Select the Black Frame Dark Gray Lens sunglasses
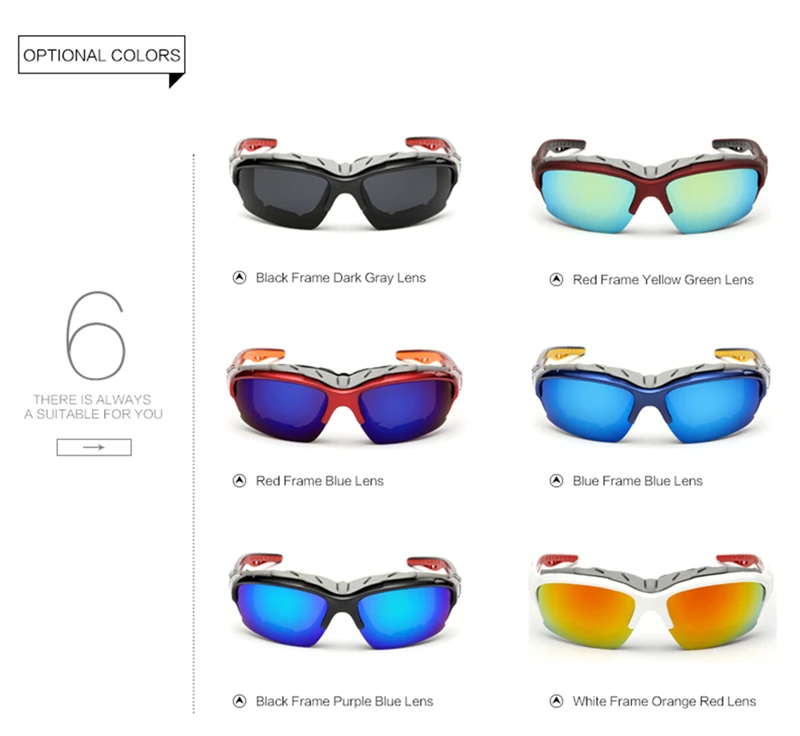 (x=345, y=183)
